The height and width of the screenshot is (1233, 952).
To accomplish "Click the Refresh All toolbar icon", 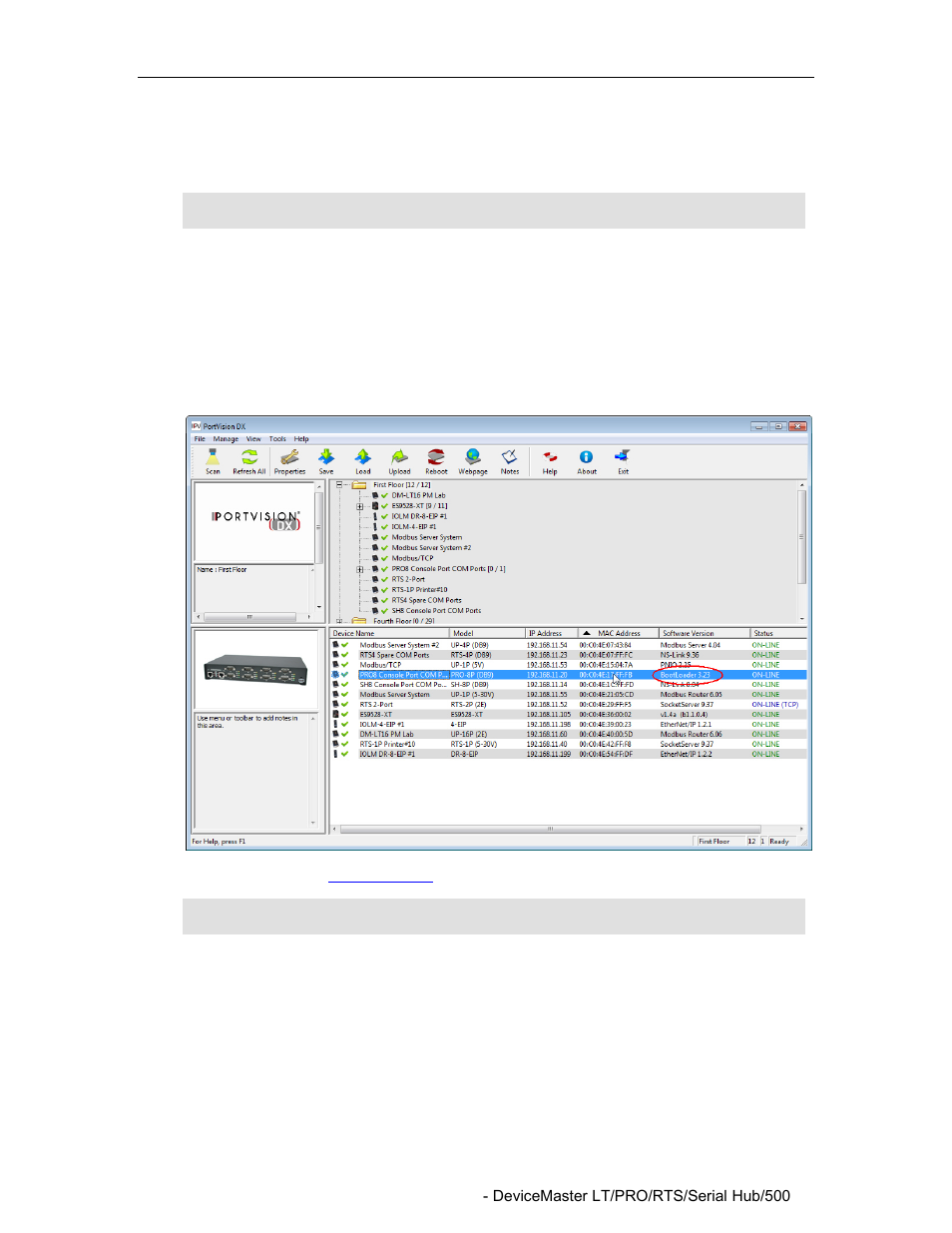I will coord(248,461).
